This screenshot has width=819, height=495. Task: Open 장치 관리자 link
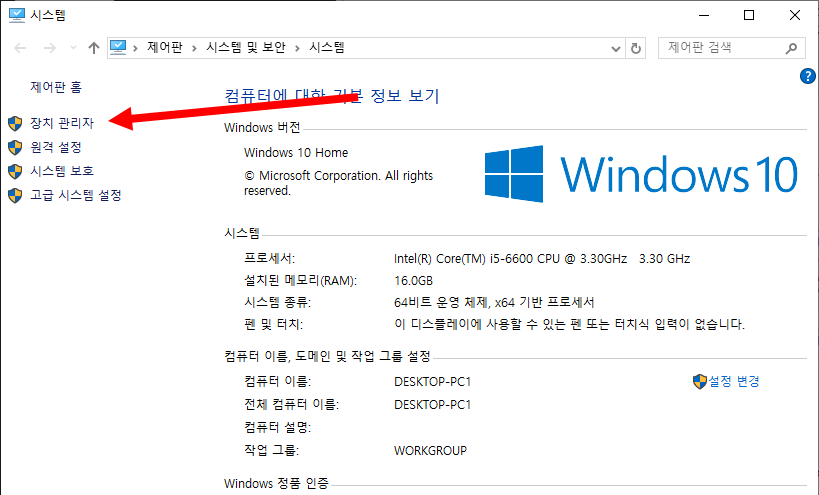(x=62, y=123)
